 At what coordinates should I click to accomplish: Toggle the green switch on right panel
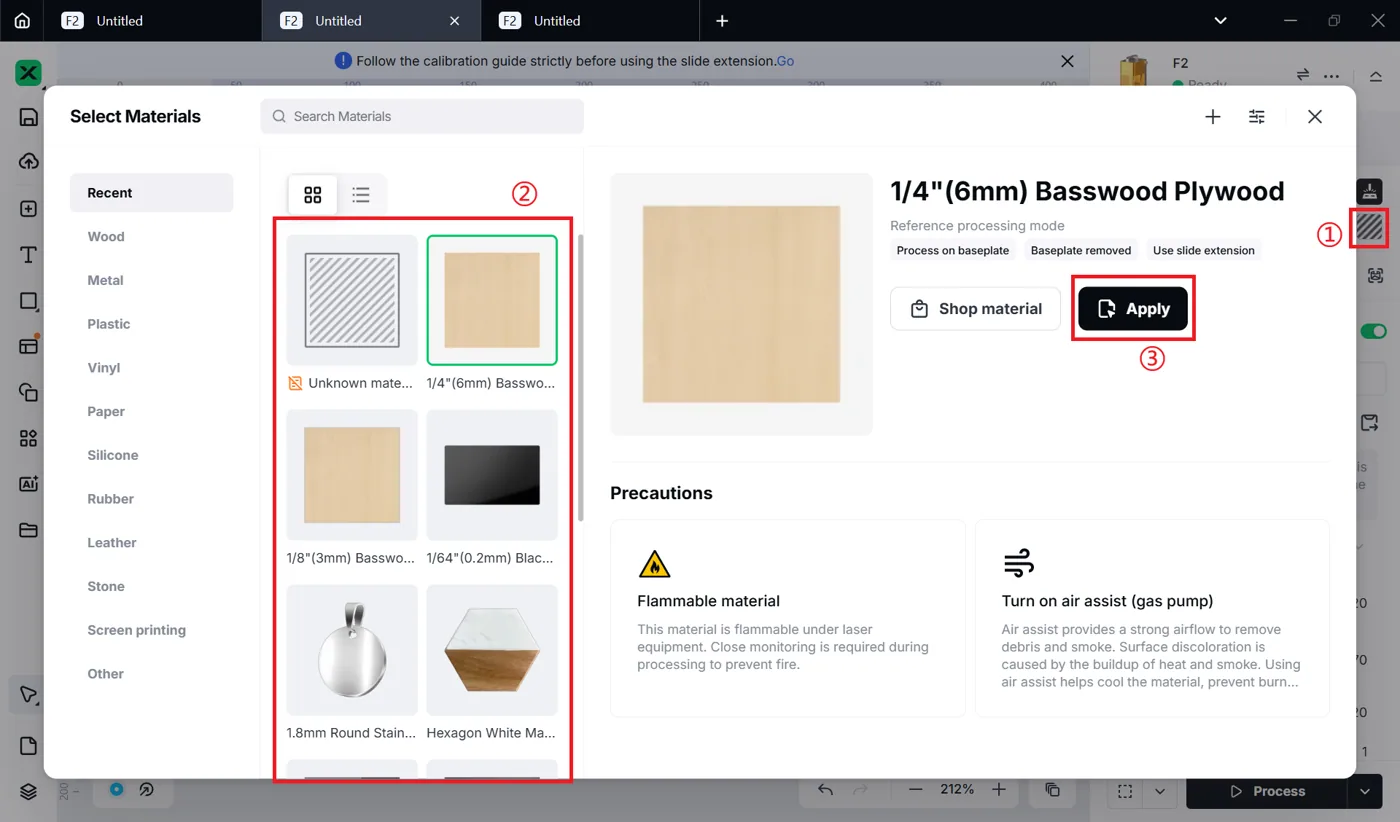(x=1374, y=331)
